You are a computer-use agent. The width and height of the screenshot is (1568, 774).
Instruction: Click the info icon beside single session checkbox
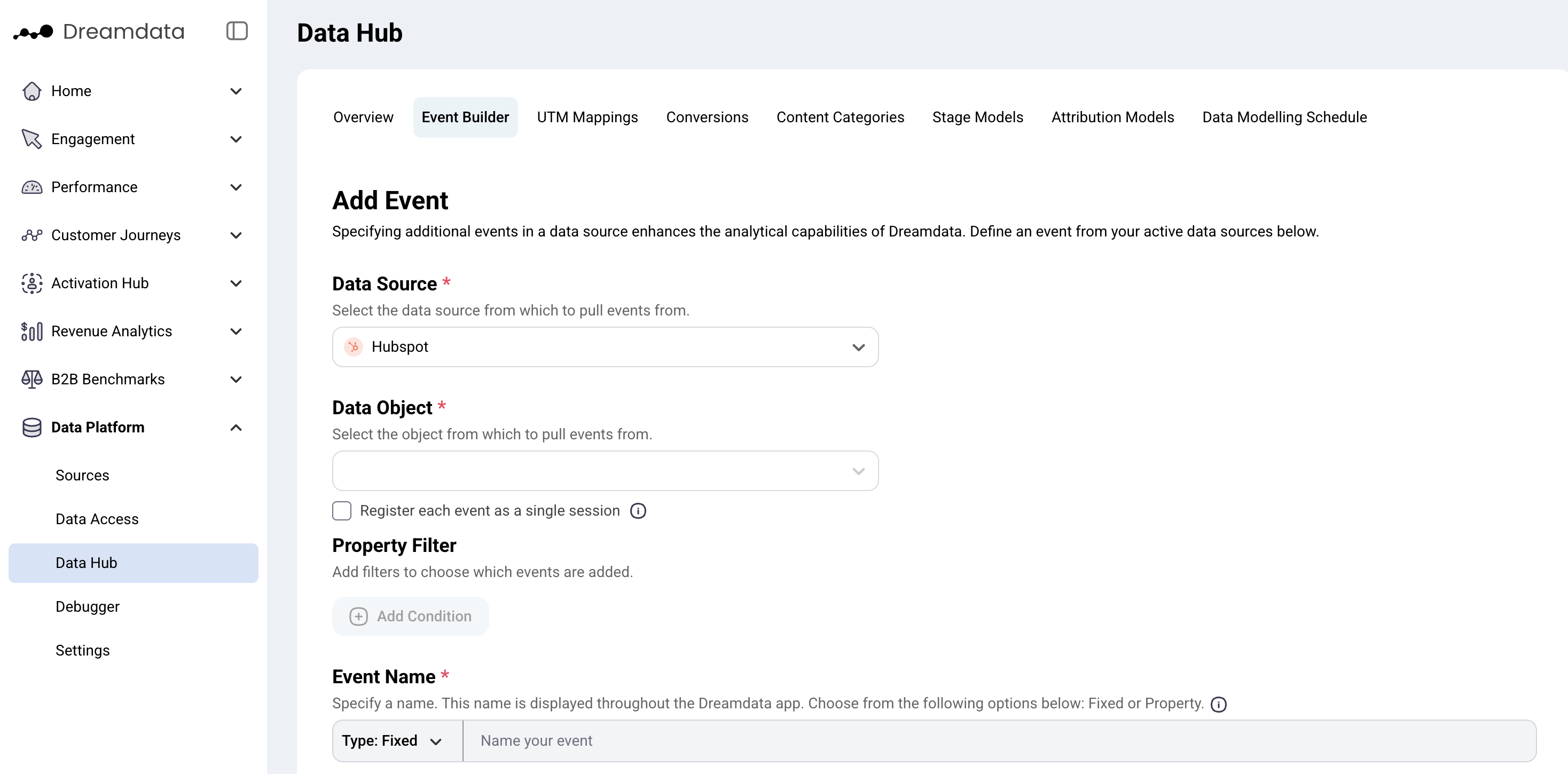[638, 510]
